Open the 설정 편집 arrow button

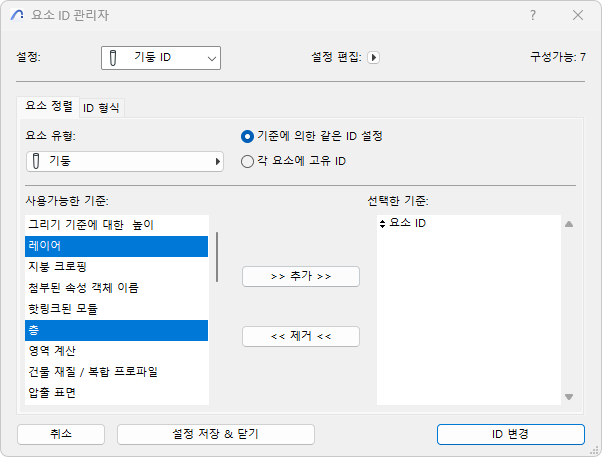[x=373, y=58]
